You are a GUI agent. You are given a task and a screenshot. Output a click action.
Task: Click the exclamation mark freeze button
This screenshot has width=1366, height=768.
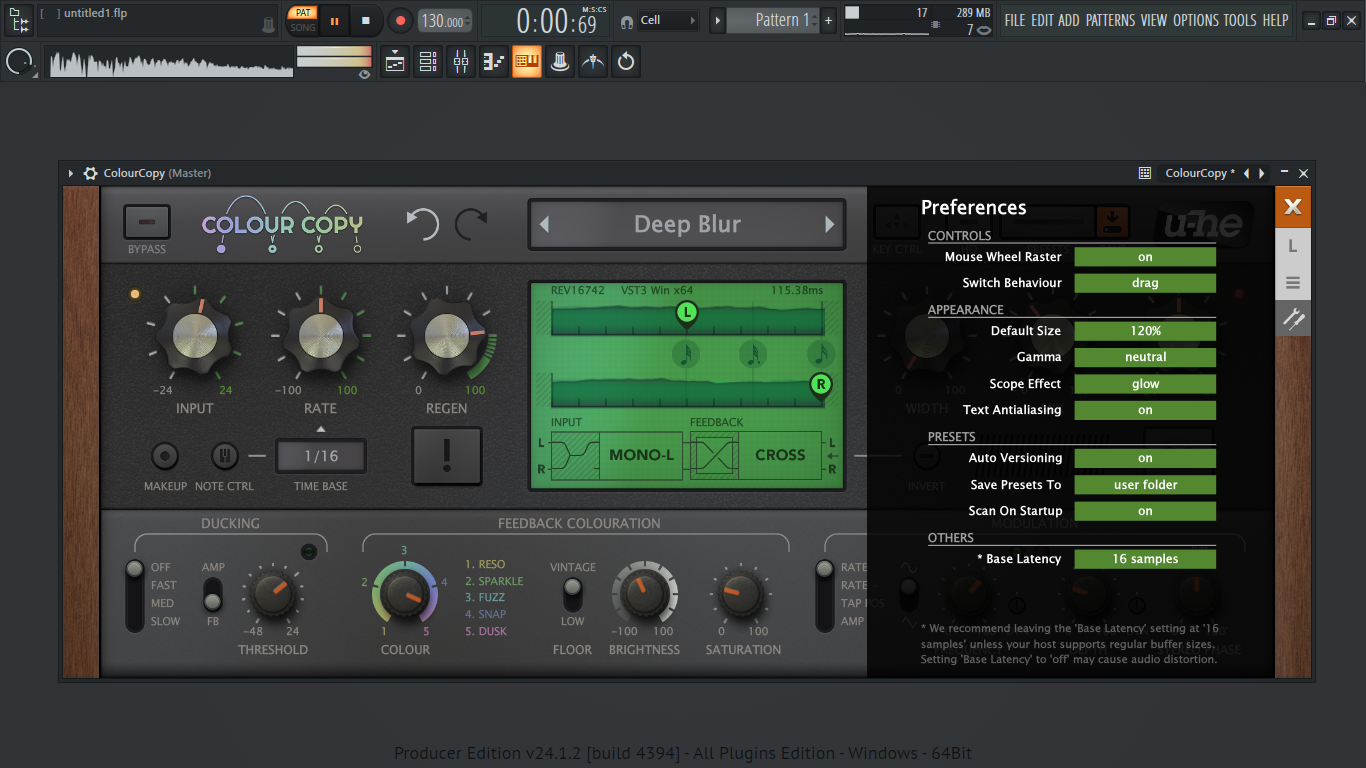coord(447,455)
